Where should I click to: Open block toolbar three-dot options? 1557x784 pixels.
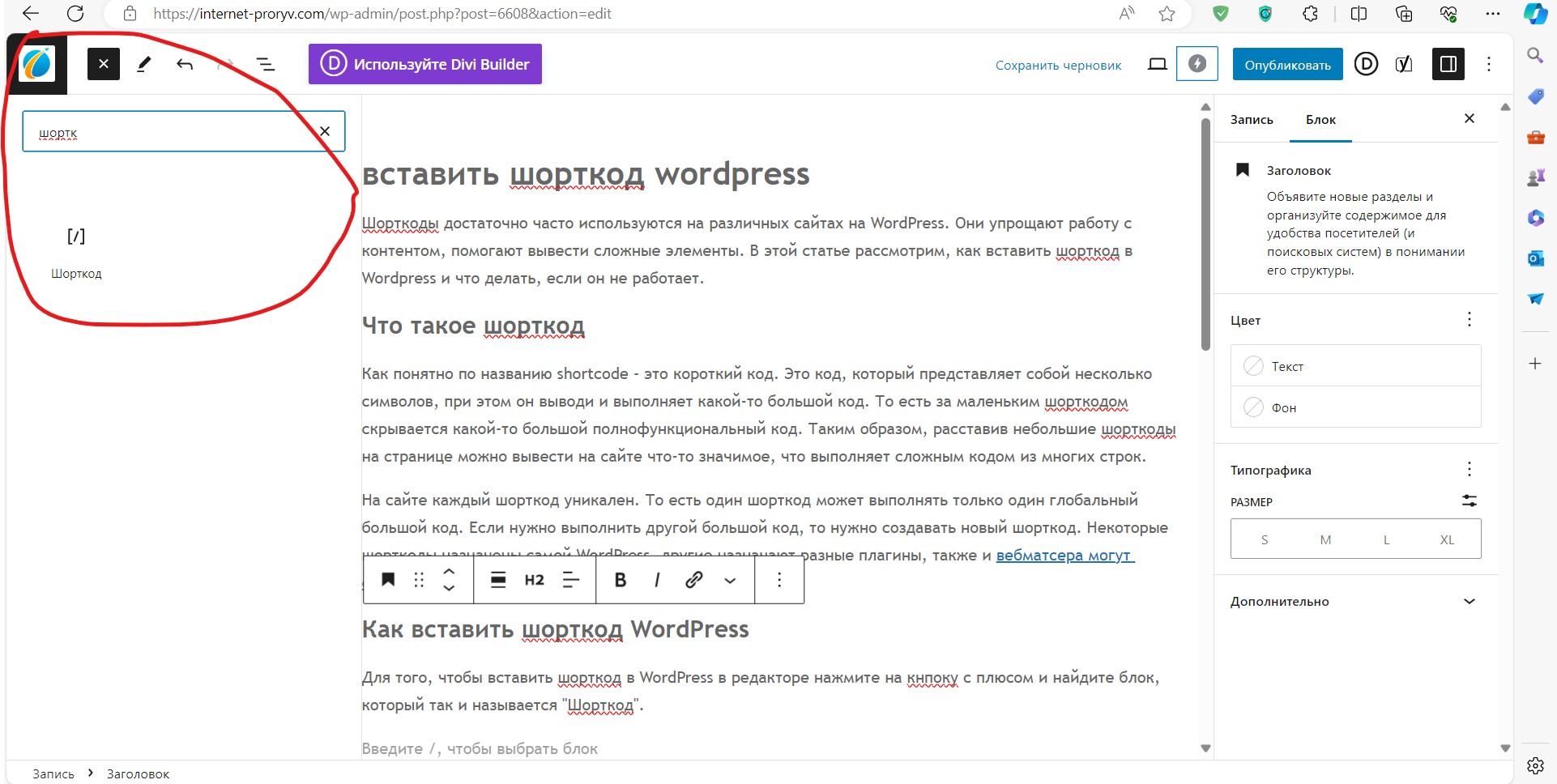tap(779, 580)
